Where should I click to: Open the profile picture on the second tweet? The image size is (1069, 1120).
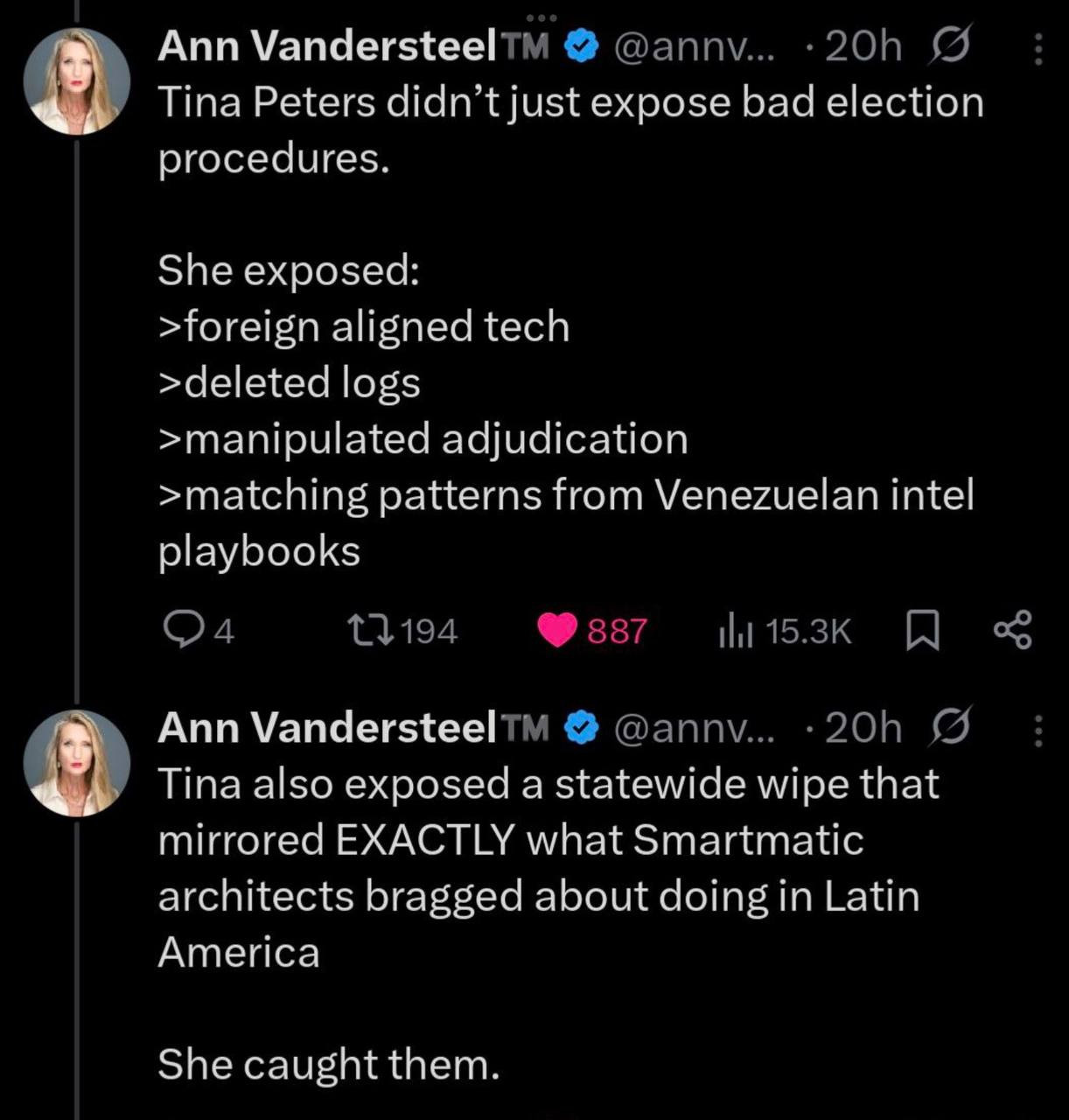tap(76, 761)
